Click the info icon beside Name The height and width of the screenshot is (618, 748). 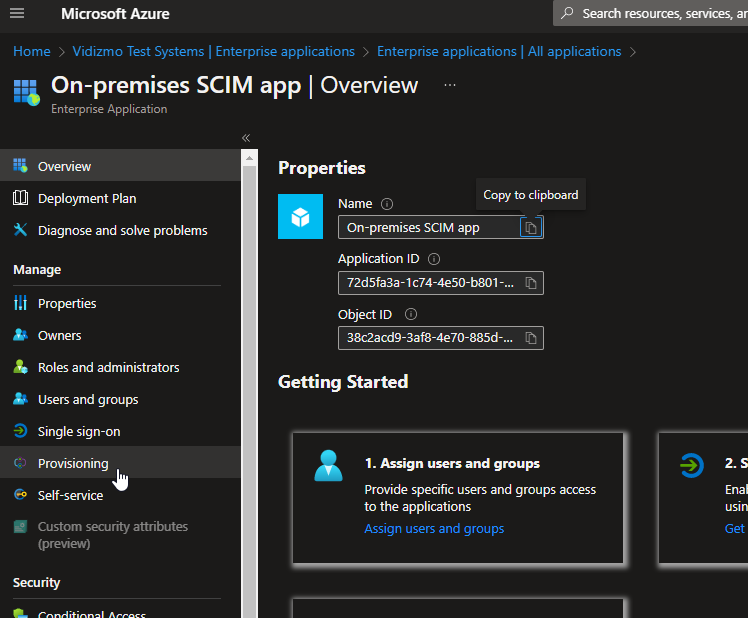[x=387, y=204]
